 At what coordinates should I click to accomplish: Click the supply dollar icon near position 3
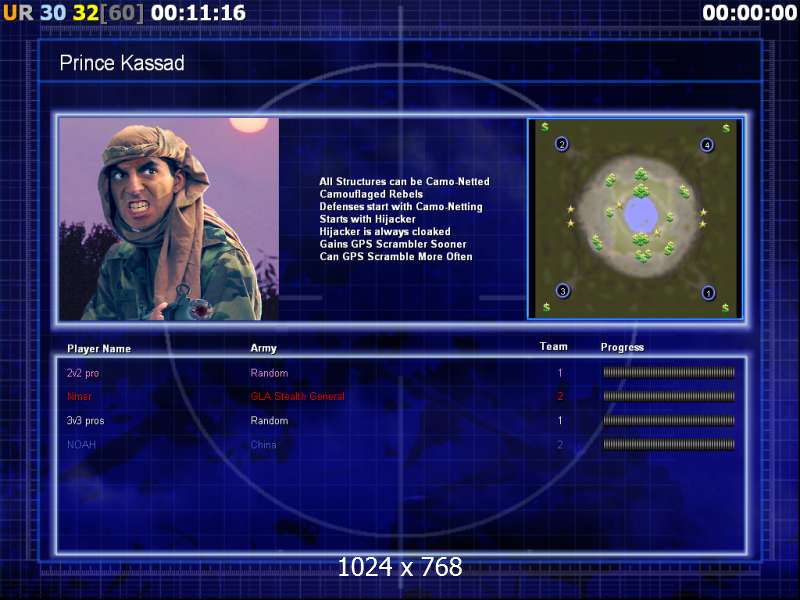[x=546, y=307]
